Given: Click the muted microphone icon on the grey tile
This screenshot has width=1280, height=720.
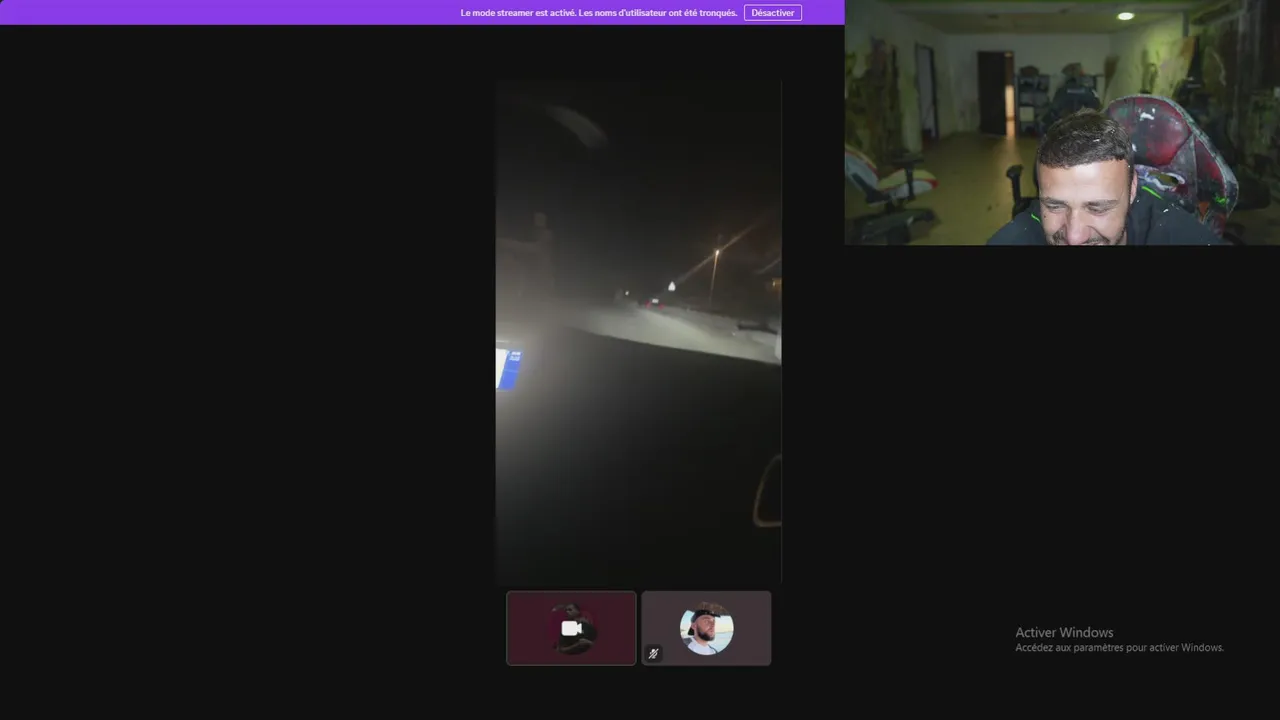Looking at the screenshot, I should coord(653,654).
